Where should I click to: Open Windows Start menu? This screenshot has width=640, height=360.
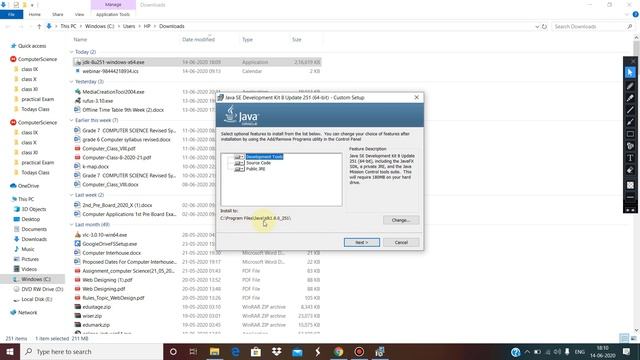coord(10,351)
